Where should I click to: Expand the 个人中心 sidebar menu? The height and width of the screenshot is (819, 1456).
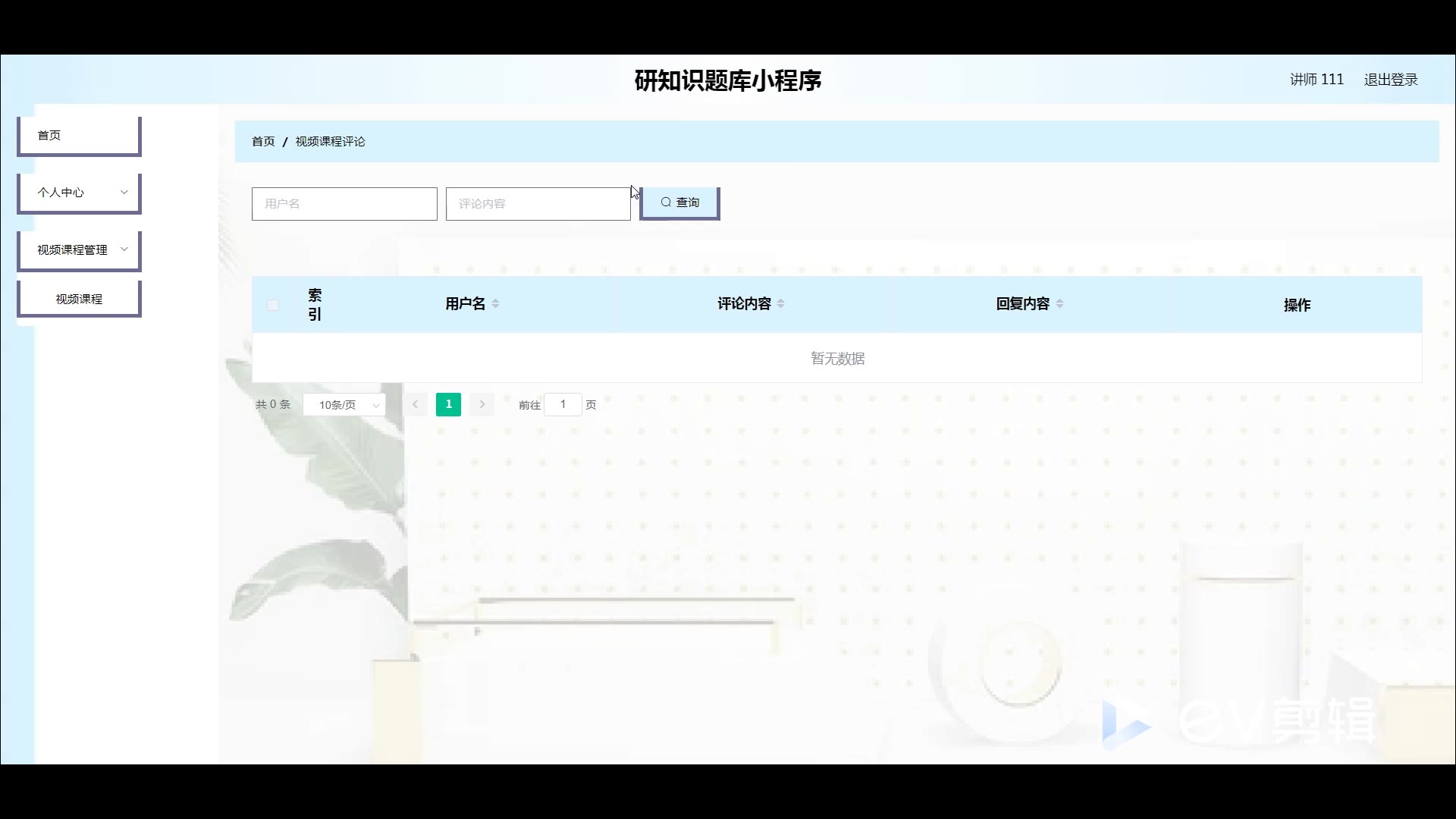coord(79,193)
